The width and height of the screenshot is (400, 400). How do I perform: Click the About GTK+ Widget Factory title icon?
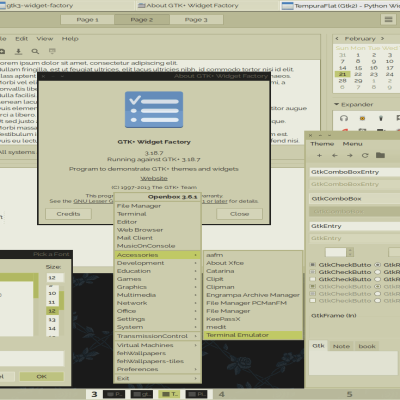coord(142,5)
